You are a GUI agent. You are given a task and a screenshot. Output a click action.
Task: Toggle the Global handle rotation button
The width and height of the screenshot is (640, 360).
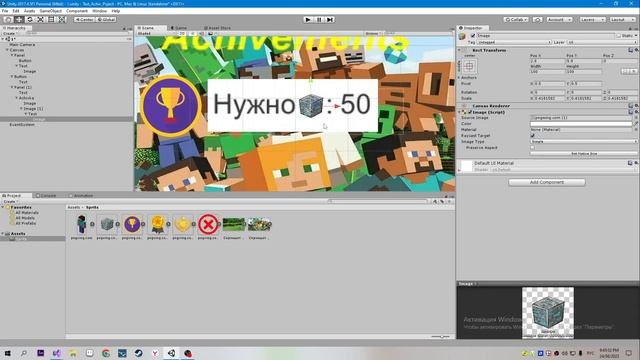pyautogui.click(x=106, y=19)
